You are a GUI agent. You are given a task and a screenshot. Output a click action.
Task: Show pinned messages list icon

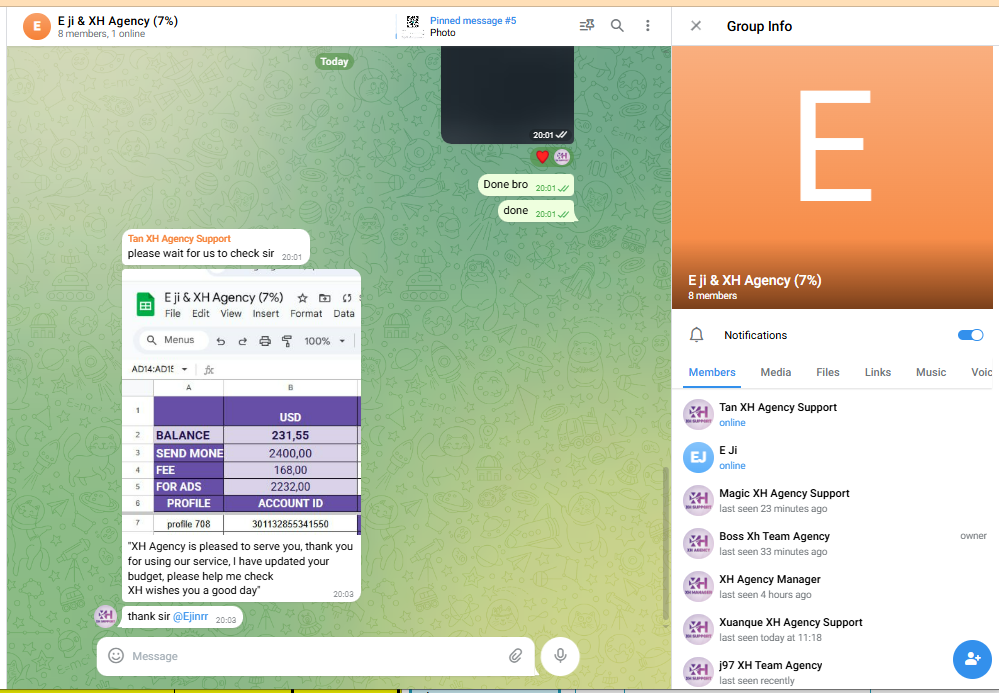[587, 26]
